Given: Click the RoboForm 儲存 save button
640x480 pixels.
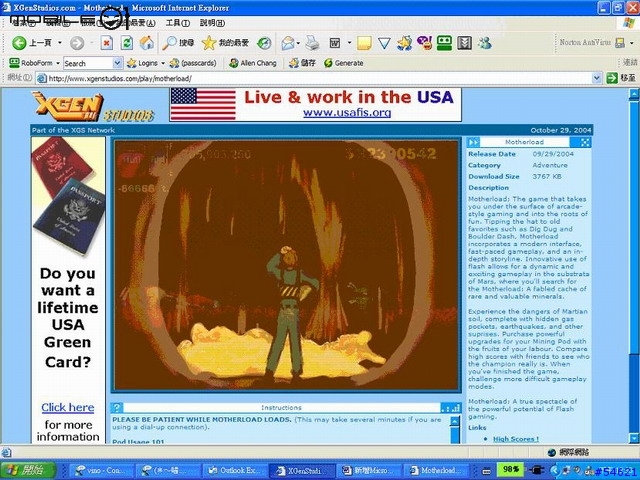Looking at the screenshot, I should 302,63.
